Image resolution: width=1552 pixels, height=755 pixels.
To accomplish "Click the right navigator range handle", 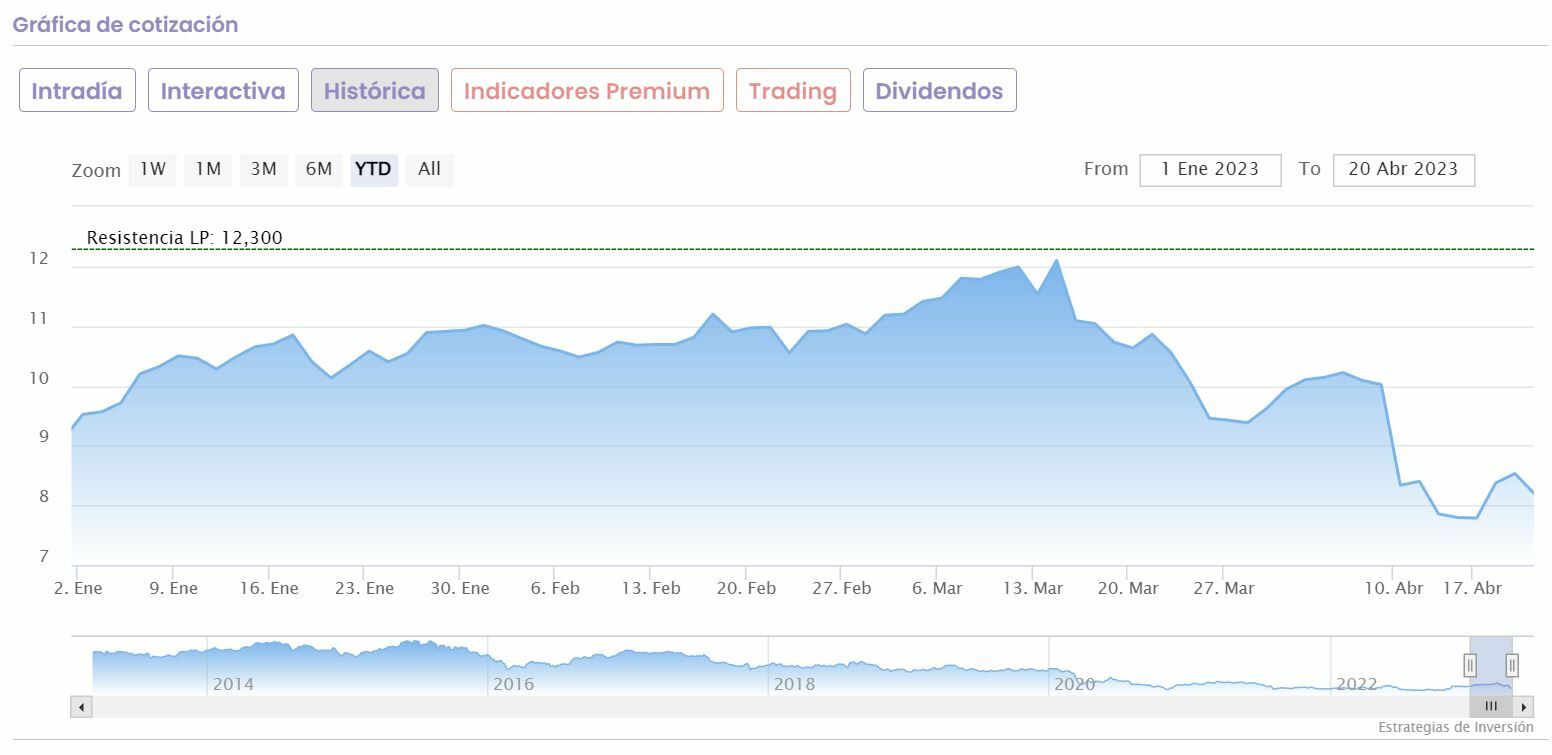I will [1512, 665].
